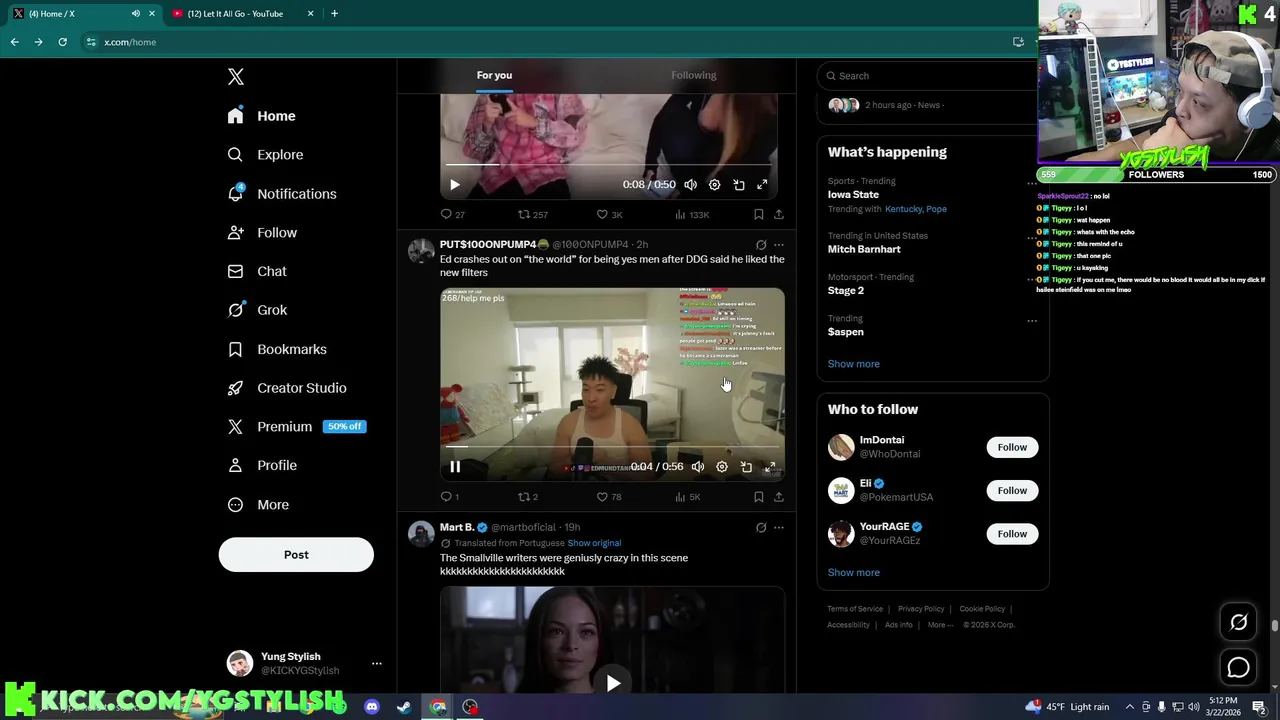The width and height of the screenshot is (1280, 720).
Task: Open Discord from the taskbar
Action: click(372, 707)
